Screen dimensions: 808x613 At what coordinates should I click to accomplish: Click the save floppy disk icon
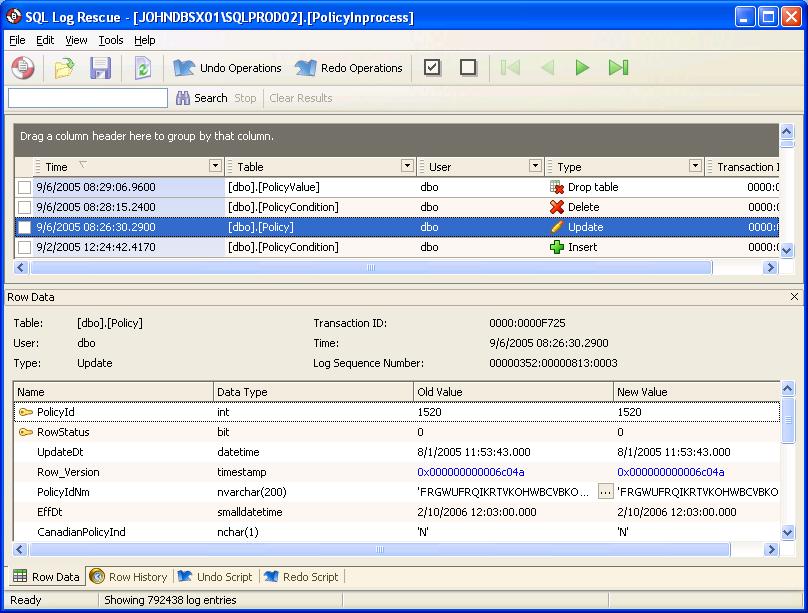click(101, 68)
